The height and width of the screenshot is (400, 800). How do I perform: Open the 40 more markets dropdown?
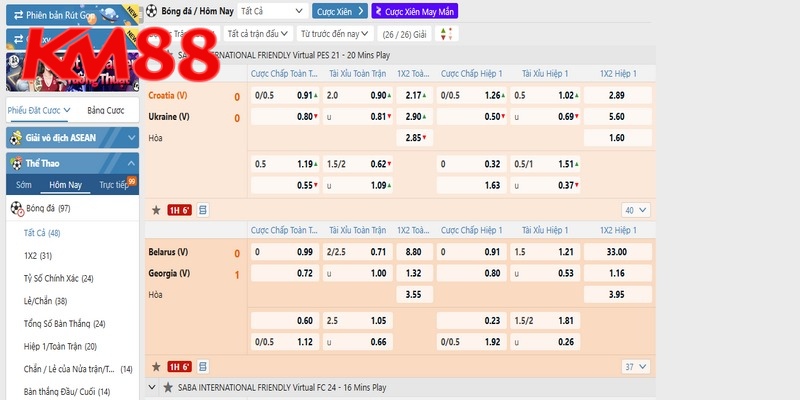636,210
